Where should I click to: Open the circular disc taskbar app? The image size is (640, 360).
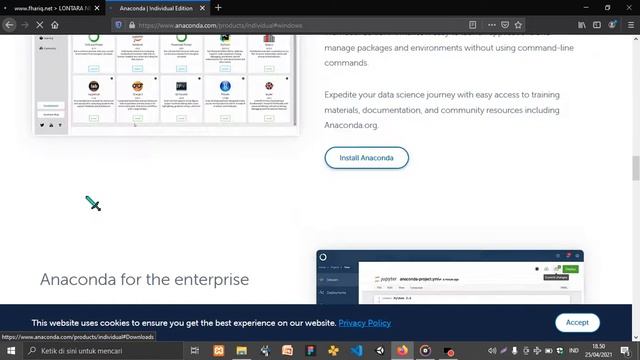point(425,351)
